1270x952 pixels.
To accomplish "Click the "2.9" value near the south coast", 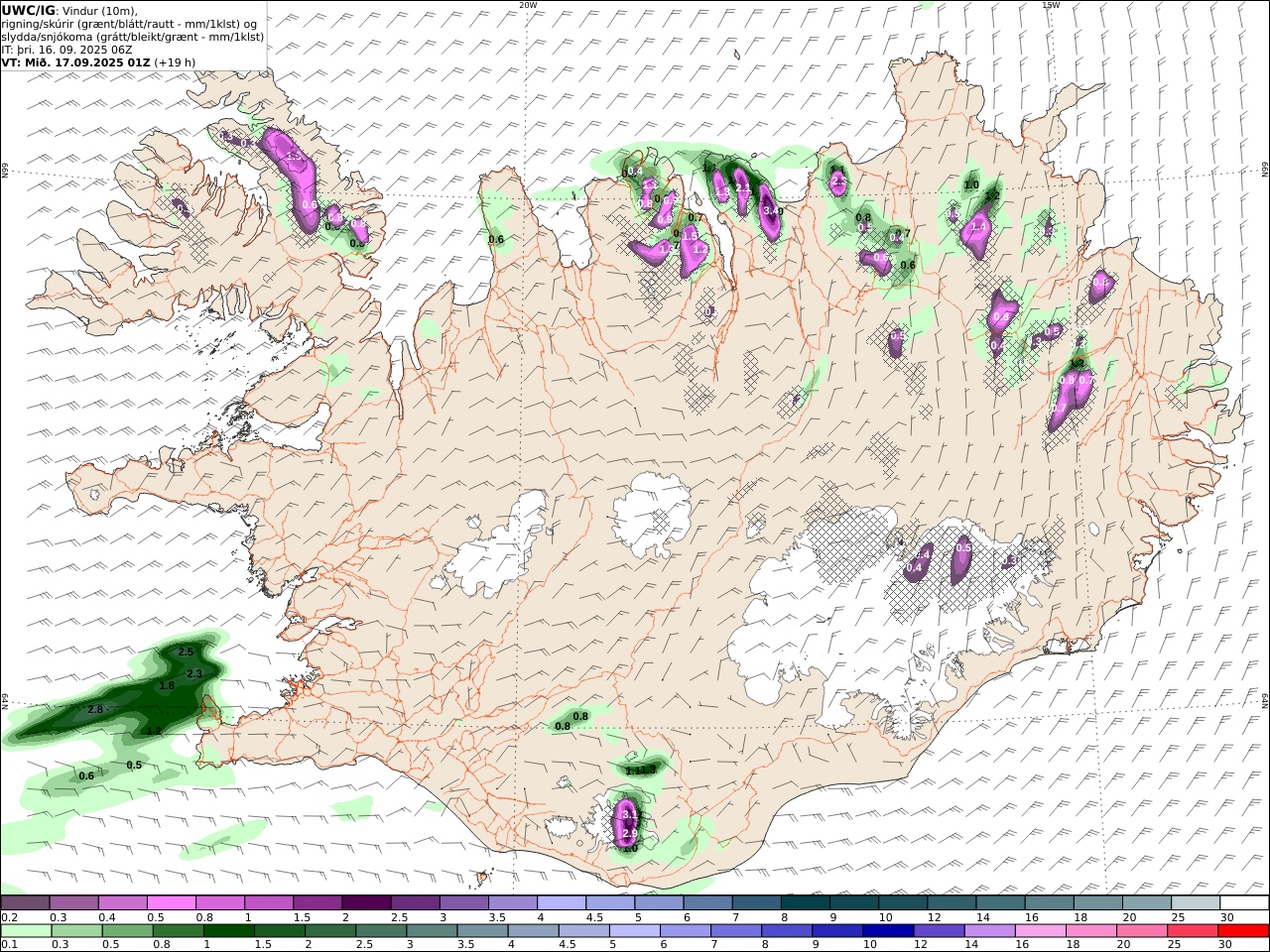I will point(629,834).
